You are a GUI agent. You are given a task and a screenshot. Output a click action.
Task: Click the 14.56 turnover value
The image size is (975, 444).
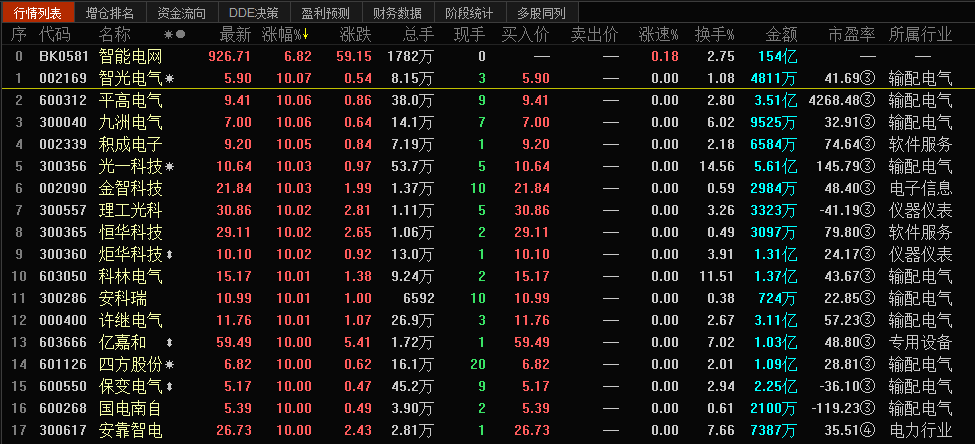pyautogui.click(x=716, y=167)
